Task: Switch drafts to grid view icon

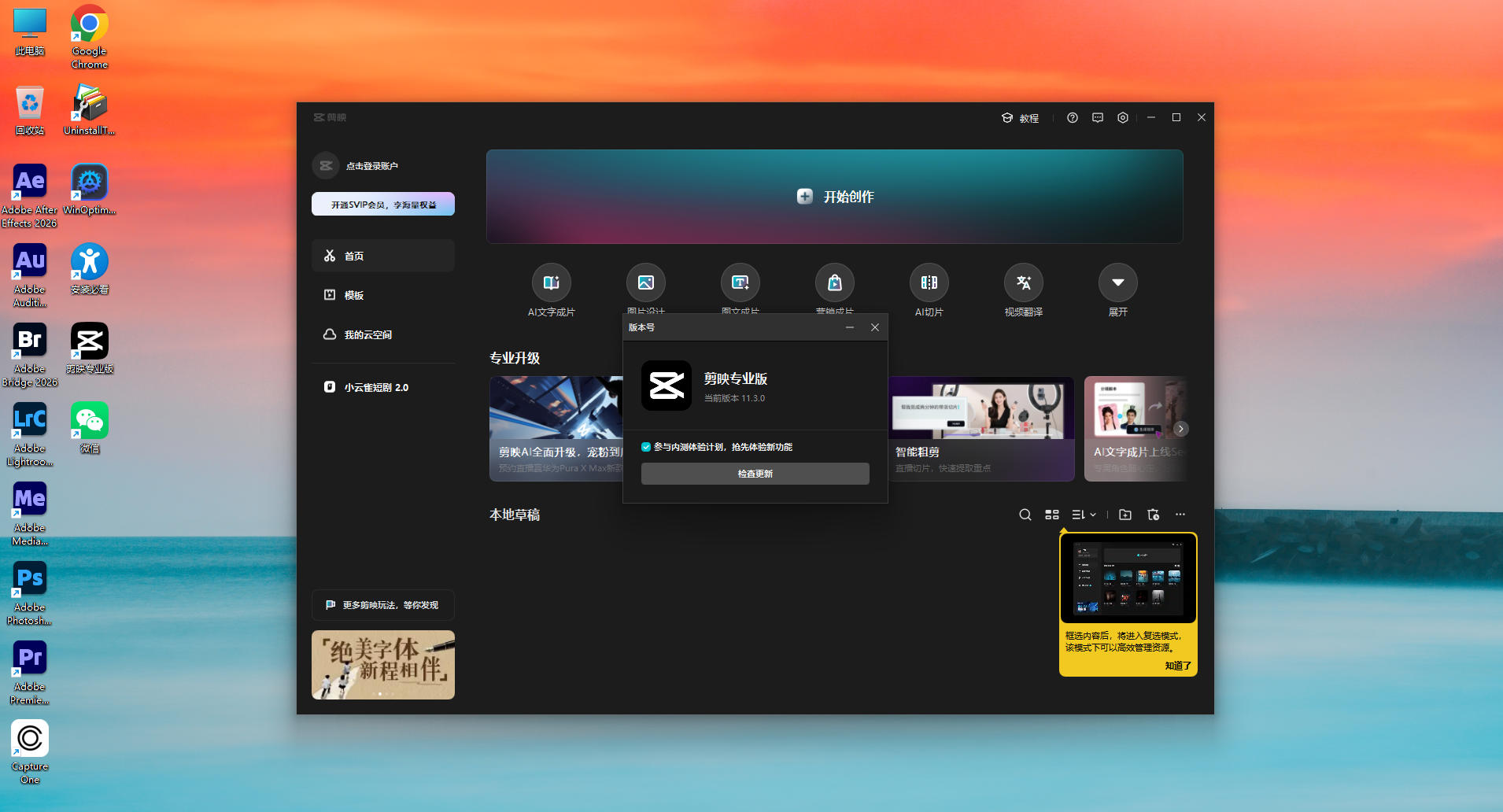Action: coord(1051,515)
